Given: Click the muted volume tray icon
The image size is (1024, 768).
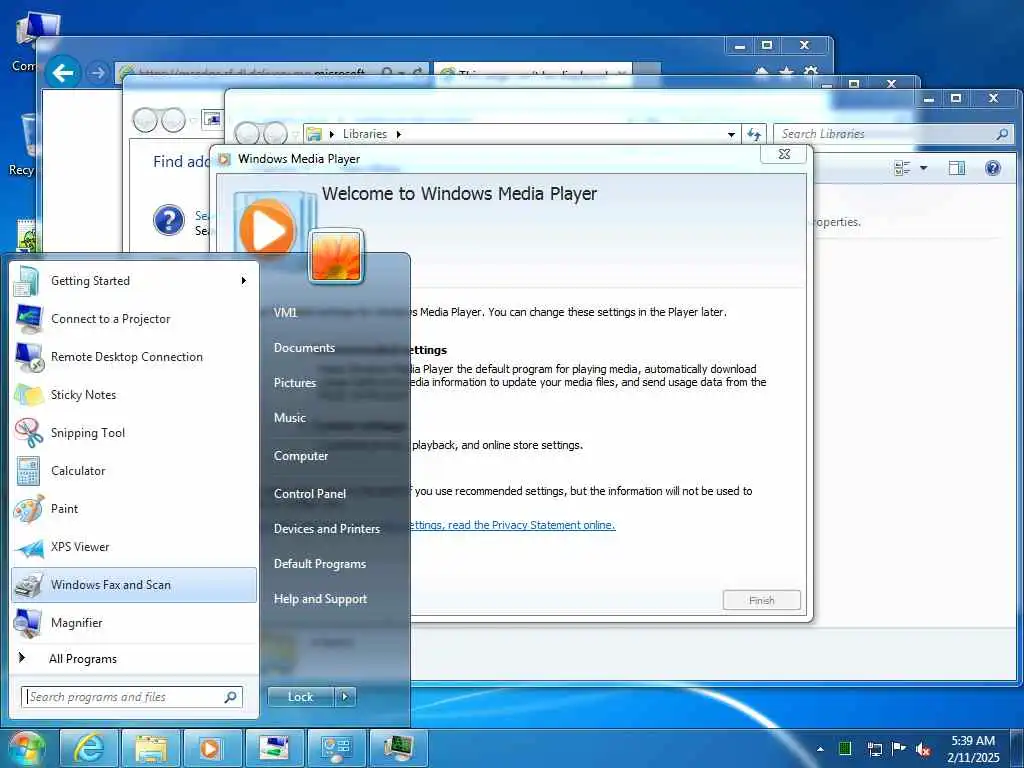Looking at the screenshot, I should pyautogui.click(x=923, y=750).
